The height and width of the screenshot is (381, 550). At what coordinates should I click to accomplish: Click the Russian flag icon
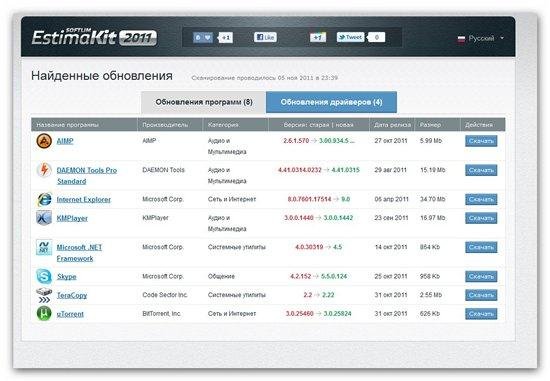461,39
